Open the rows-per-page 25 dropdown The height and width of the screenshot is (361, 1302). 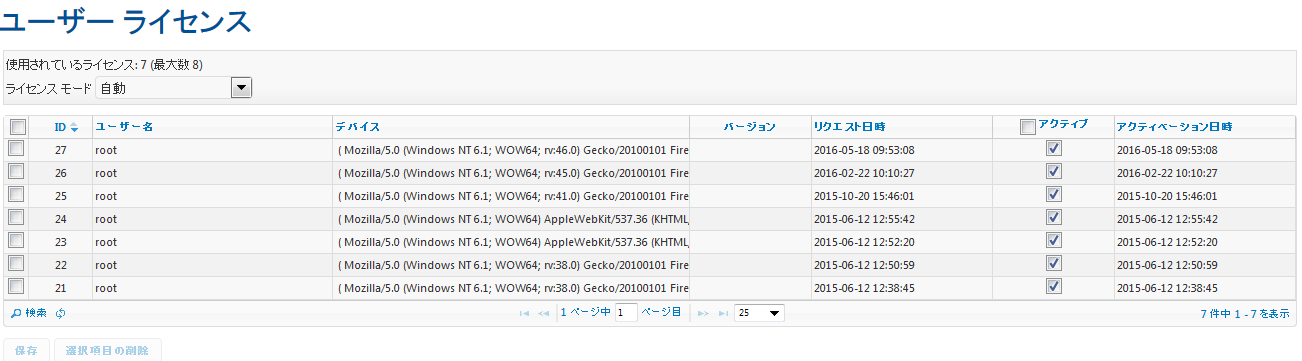pyautogui.click(x=759, y=313)
